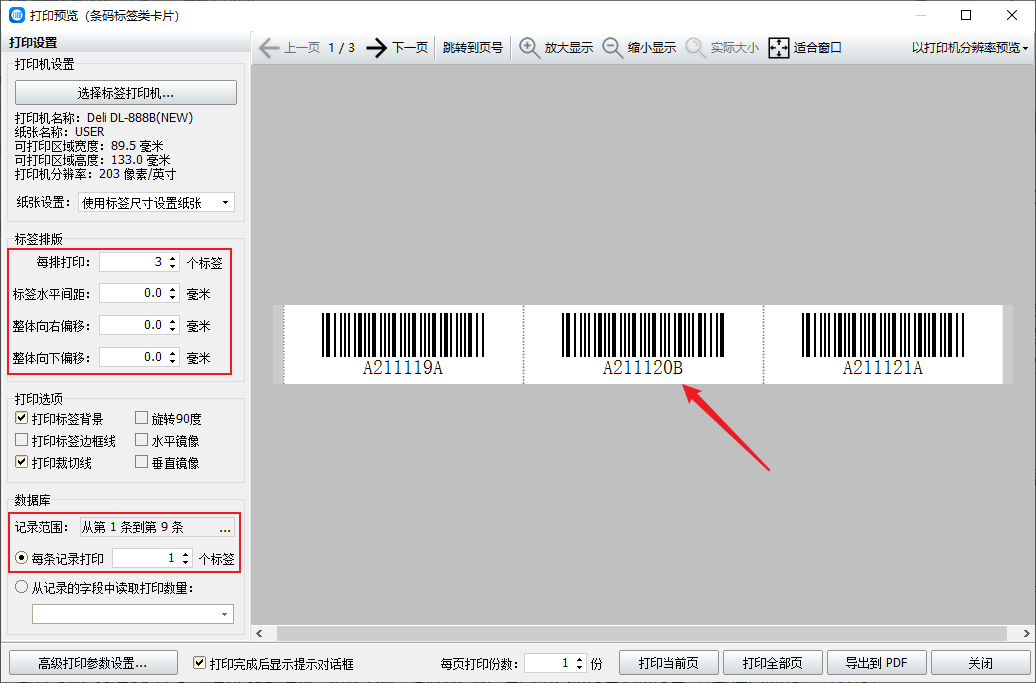Click the horizontal scrollbar right arrow
This screenshot has height=683, width=1036.
pos(1027,633)
